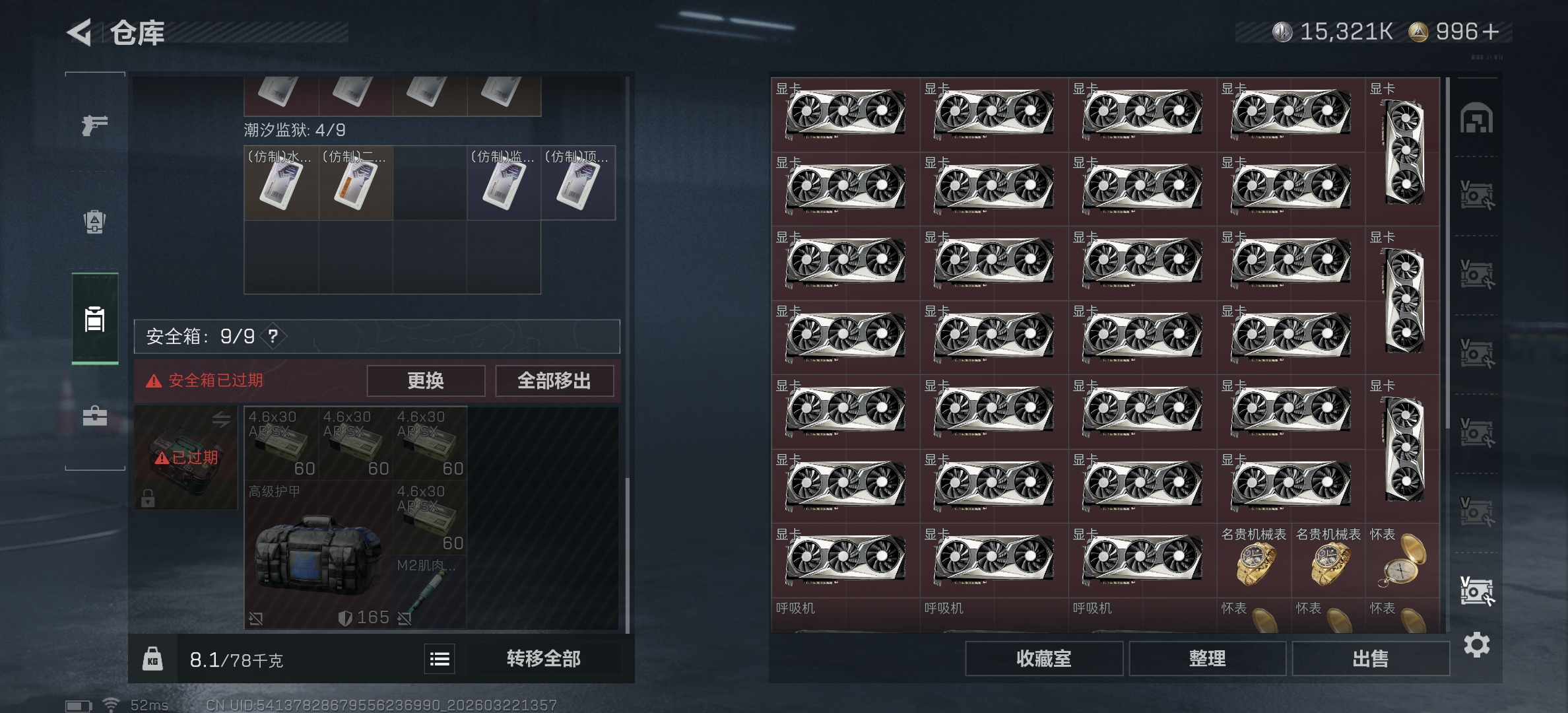The image size is (1568, 713).
Task: Select the briefcase icon in the left sidebar
Action: (94, 416)
